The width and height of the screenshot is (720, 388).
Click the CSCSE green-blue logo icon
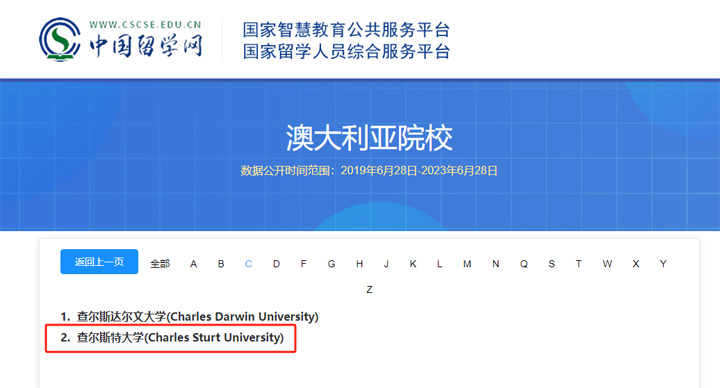(x=60, y=39)
